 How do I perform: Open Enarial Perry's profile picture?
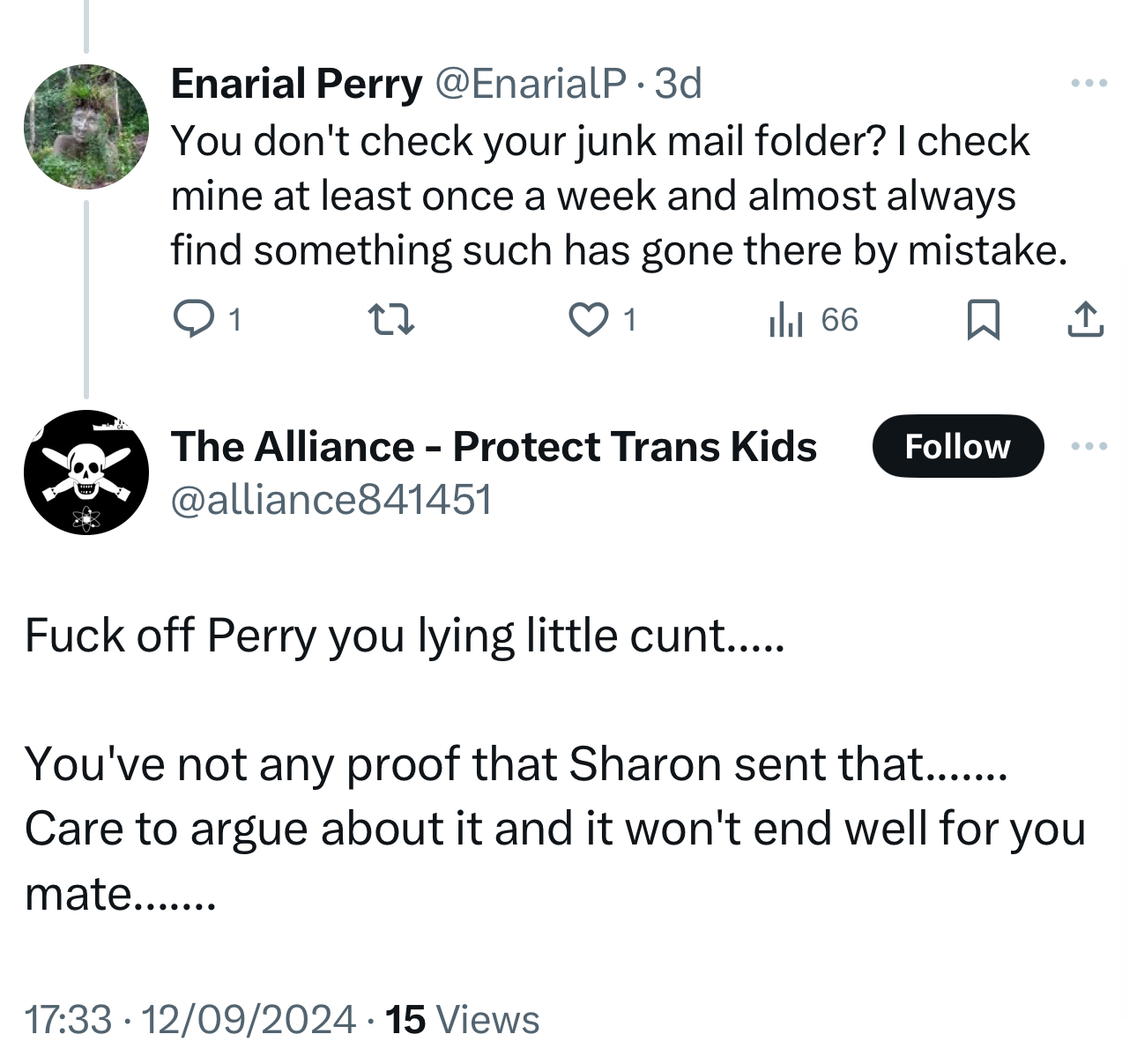(85, 127)
